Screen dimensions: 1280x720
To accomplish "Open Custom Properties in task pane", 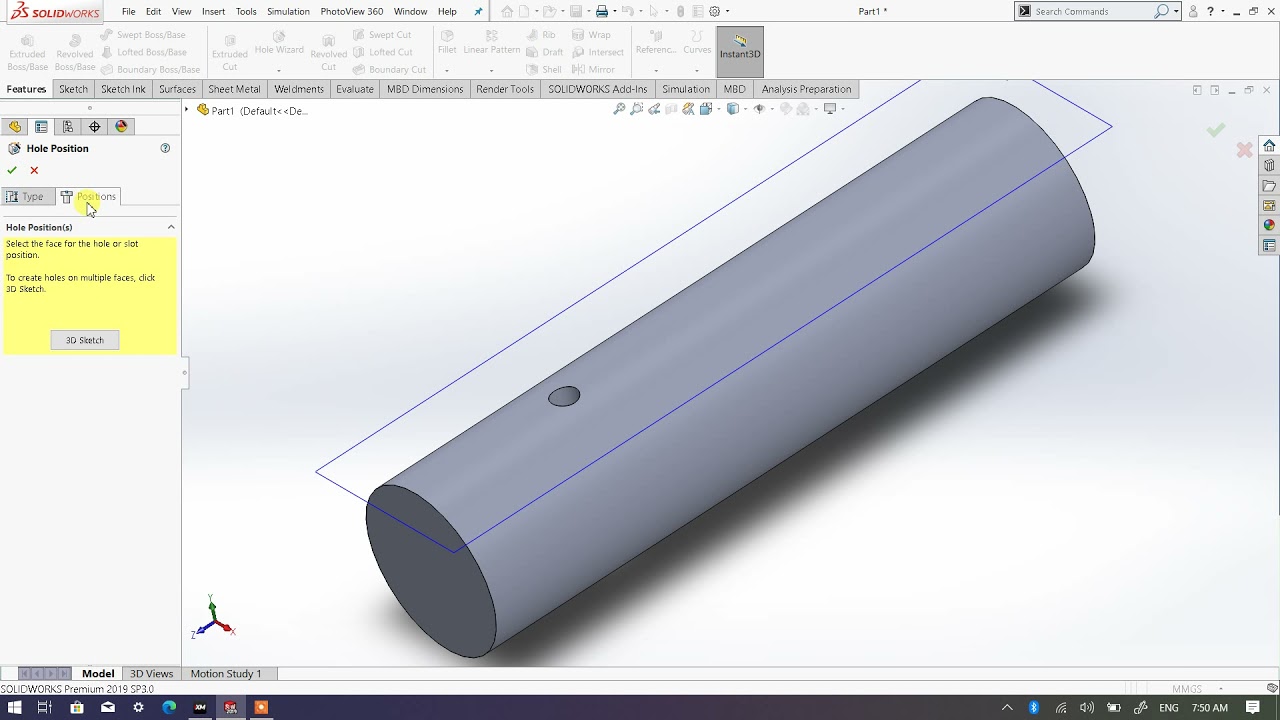I will (1269, 245).
